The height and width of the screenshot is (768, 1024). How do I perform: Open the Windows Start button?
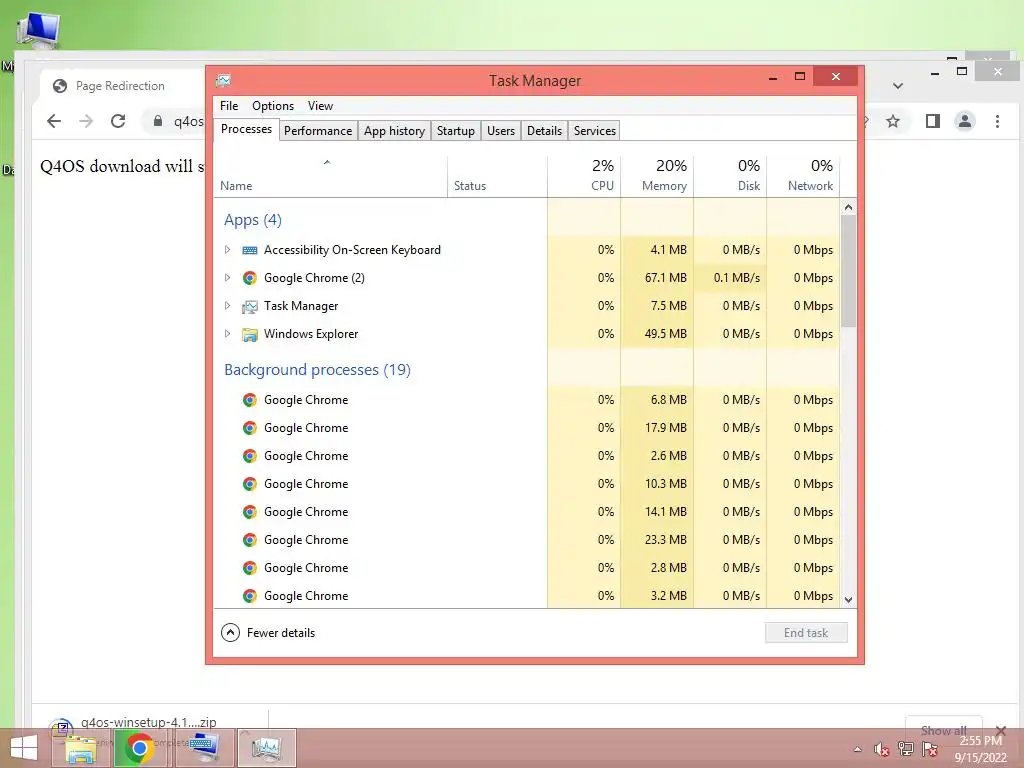[x=24, y=748]
